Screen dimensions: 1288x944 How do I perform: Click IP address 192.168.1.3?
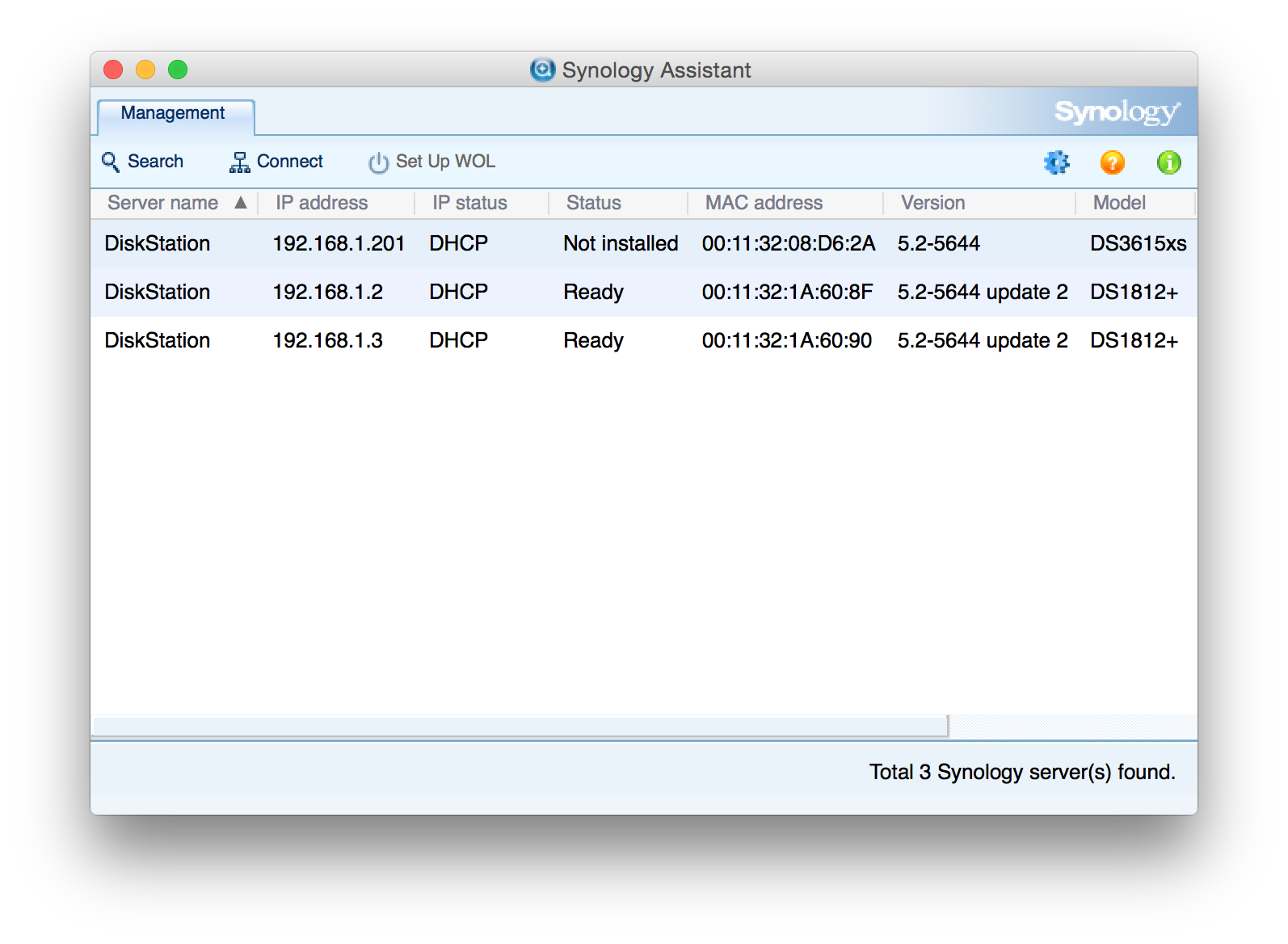[x=328, y=340]
